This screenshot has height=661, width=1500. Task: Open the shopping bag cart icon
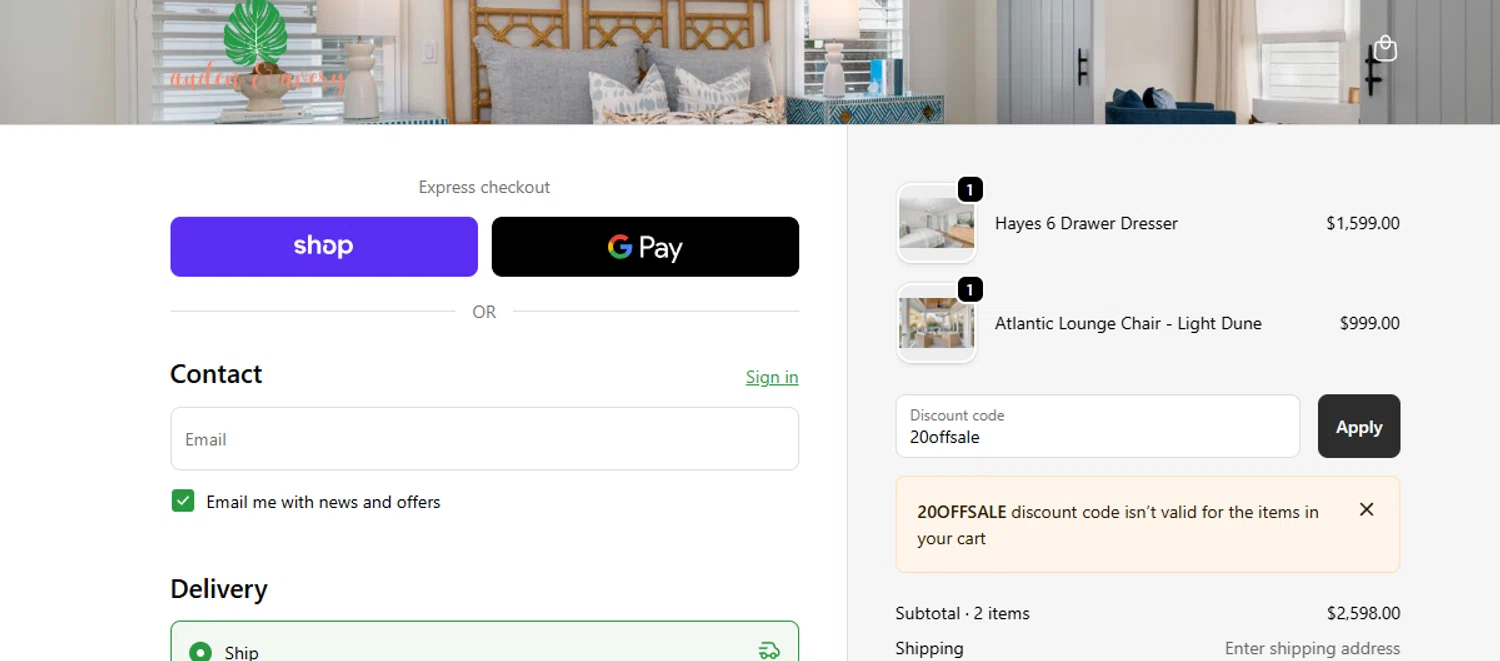pyautogui.click(x=1385, y=48)
